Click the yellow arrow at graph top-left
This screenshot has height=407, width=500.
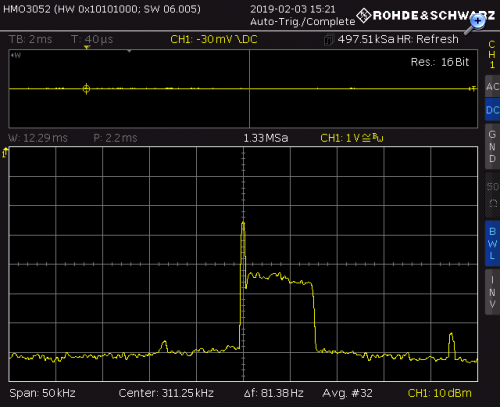coord(5,153)
